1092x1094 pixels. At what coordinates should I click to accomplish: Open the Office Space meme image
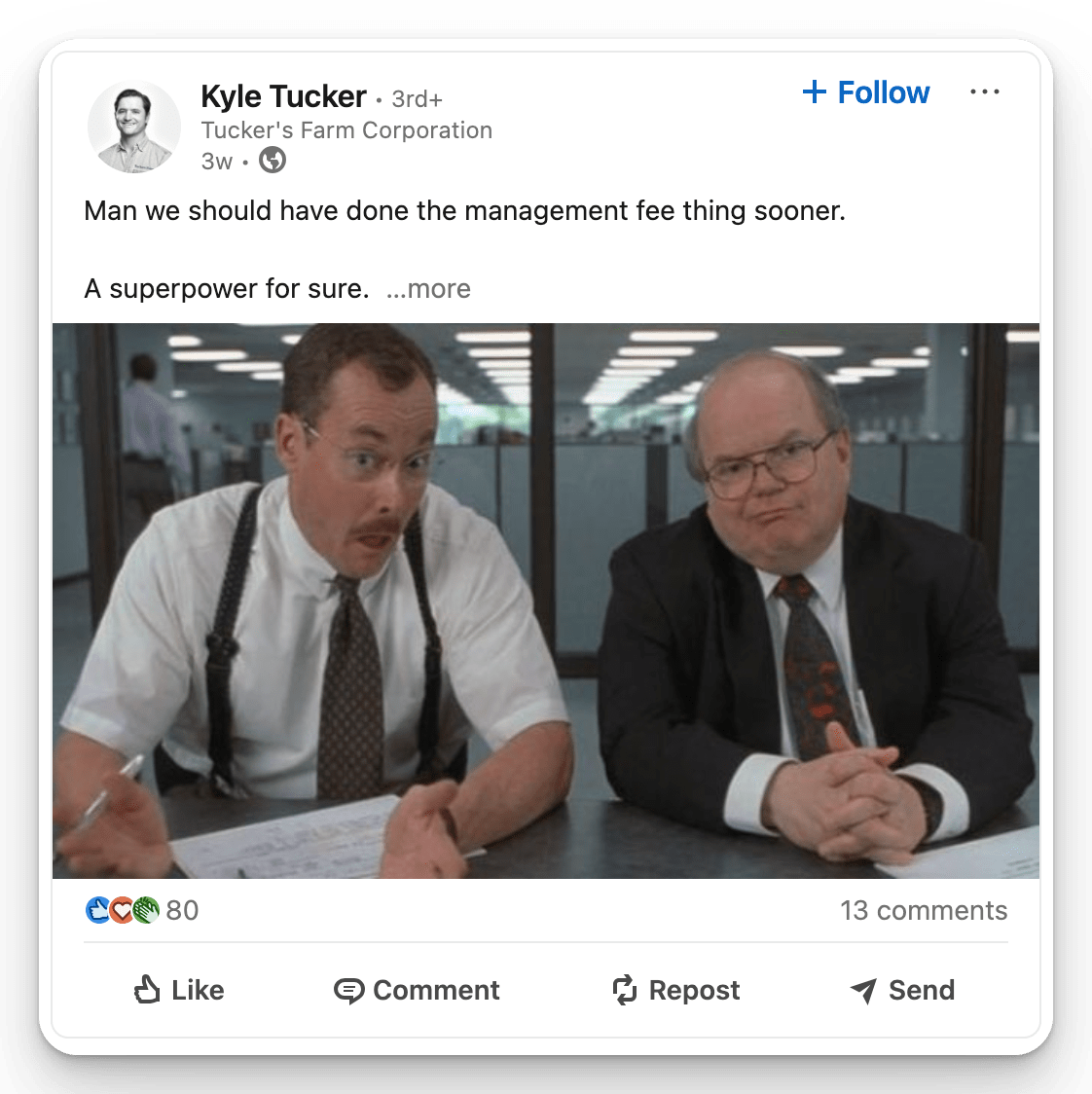(x=546, y=601)
